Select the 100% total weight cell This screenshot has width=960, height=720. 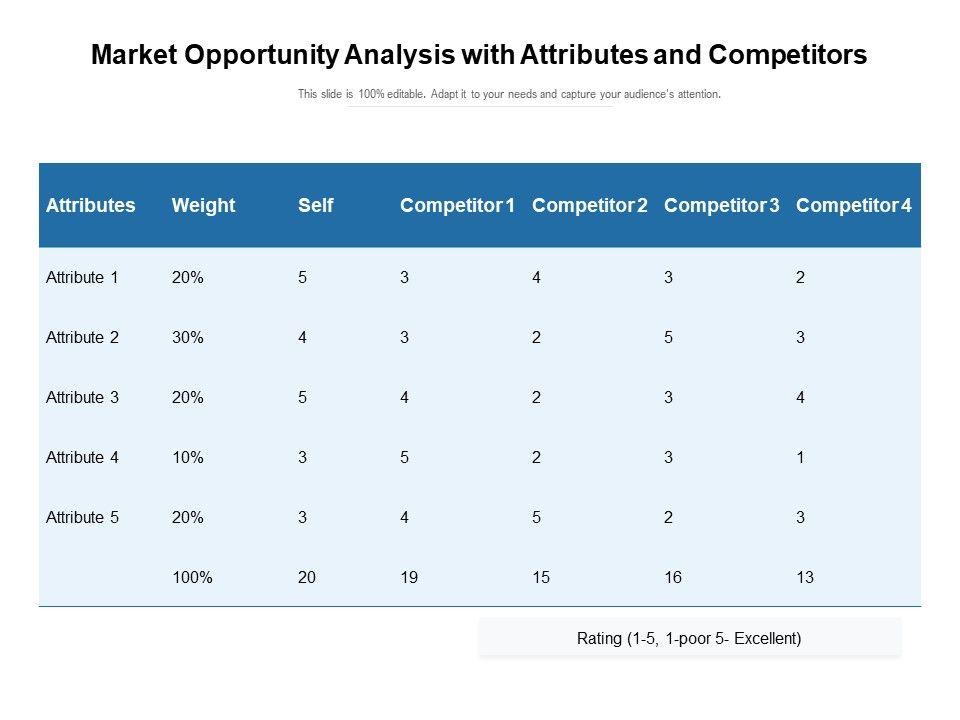192,578
